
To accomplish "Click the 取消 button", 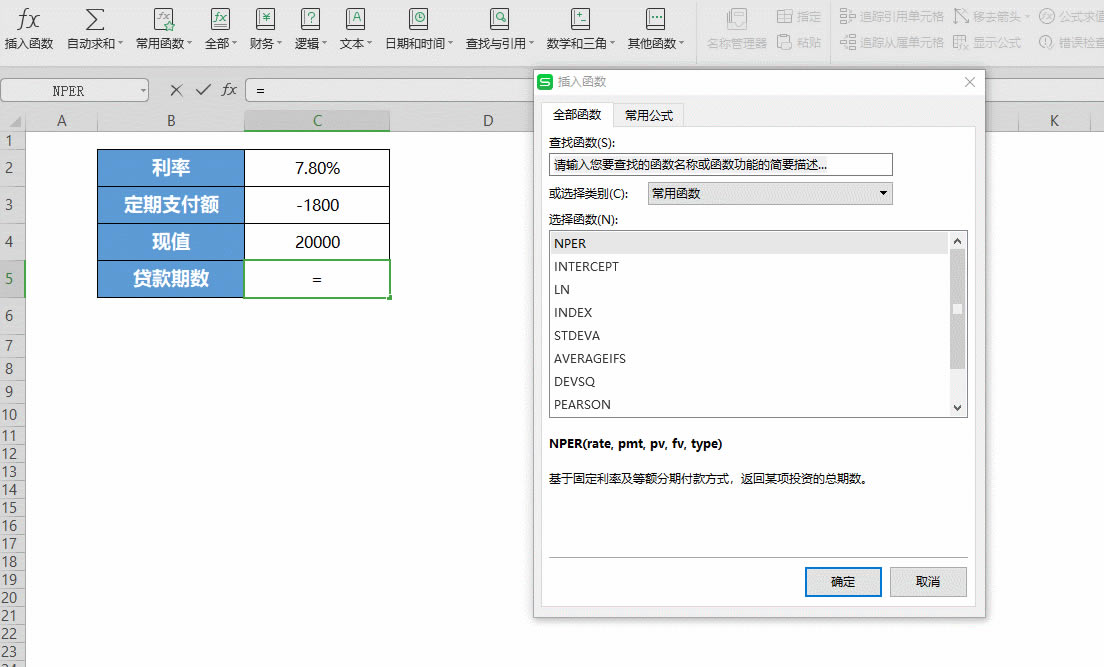I will point(928,582).
